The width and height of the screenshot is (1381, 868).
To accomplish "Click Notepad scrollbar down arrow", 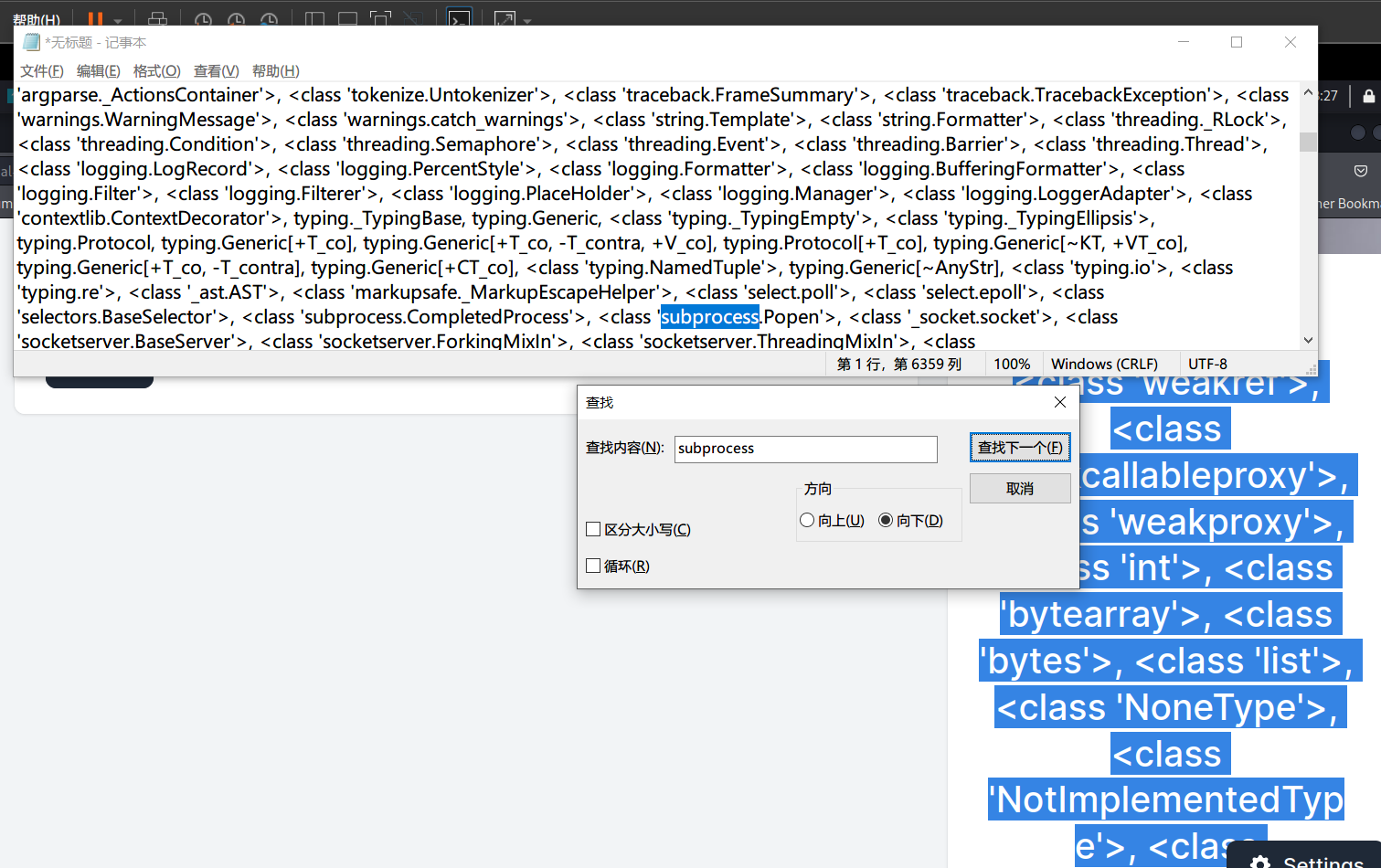I will [x=1309, y=340].
